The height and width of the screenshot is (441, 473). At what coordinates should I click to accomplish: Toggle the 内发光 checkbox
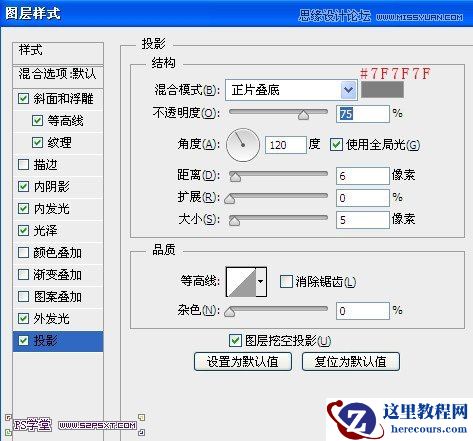(23, 209)
